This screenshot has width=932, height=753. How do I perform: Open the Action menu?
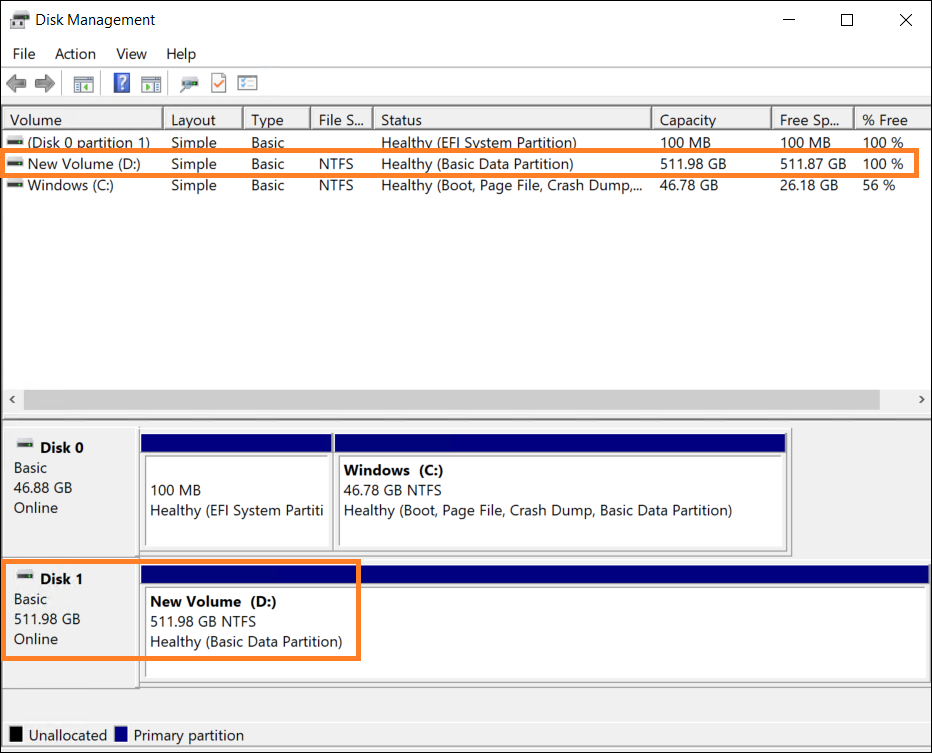pyautogui.click(x=75, y=54)
